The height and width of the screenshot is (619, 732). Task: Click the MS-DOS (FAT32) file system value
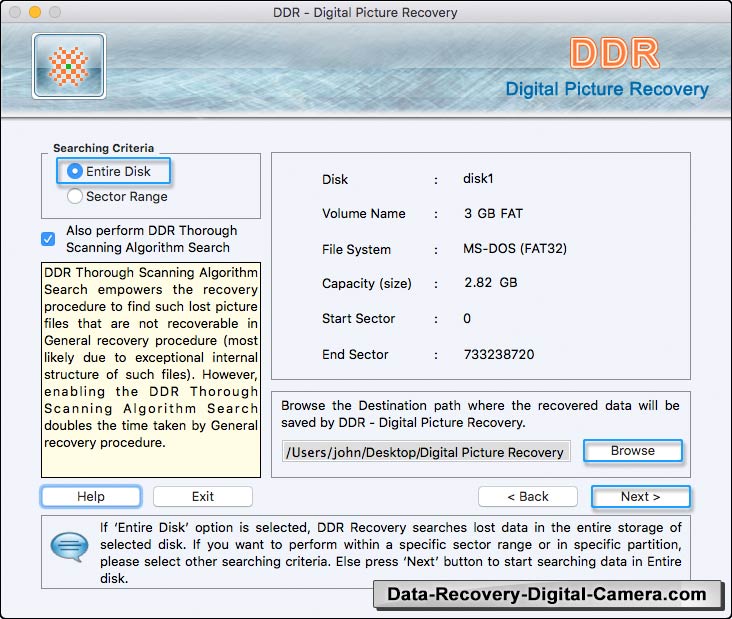click(x=515, y=248)
